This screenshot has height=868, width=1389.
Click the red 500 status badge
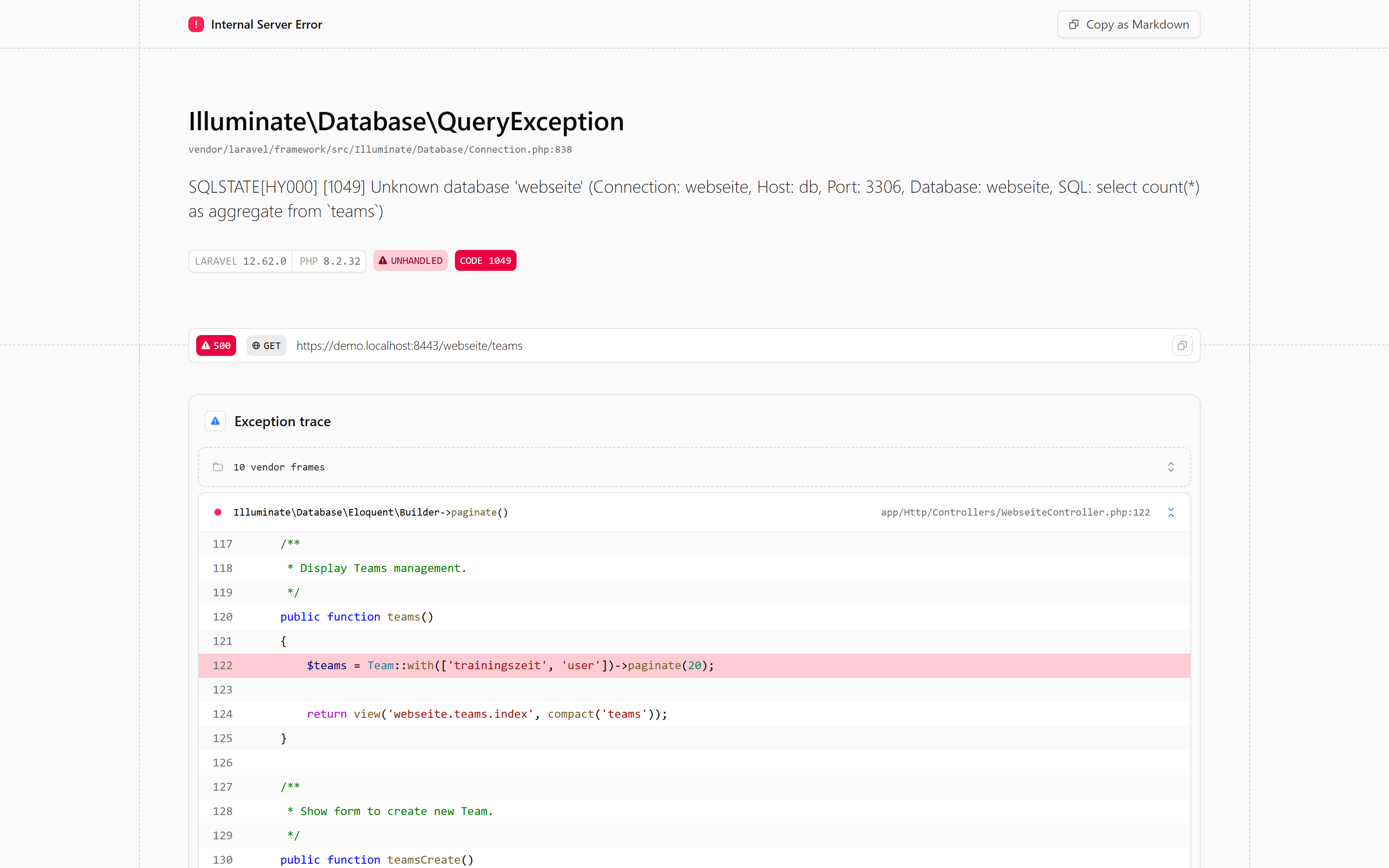pos(216,345)
